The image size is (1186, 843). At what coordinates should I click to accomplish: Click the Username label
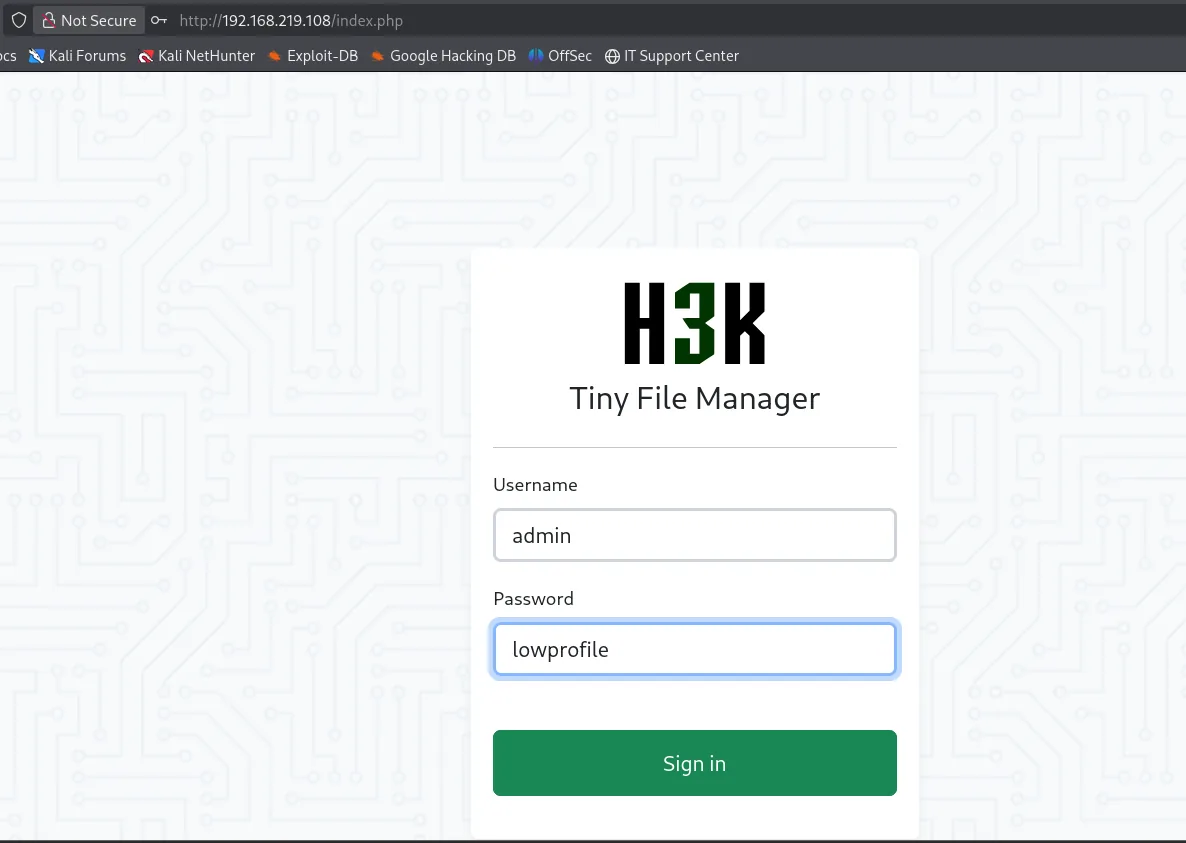pos(535,485)
